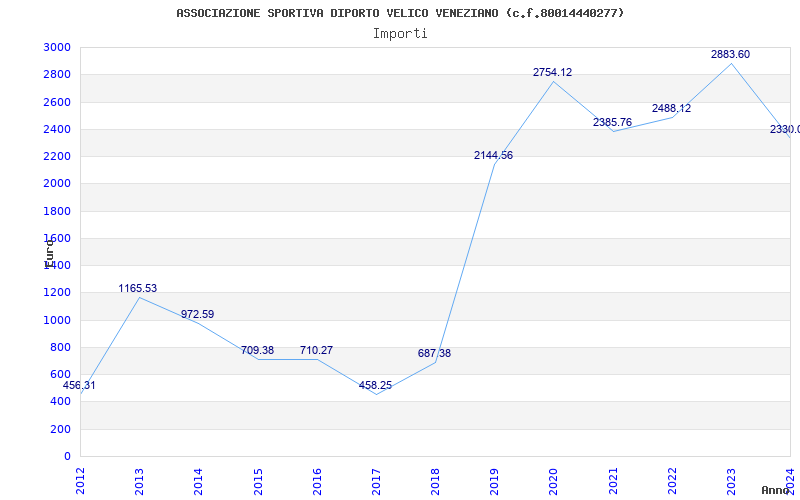This screenshot has height=500, width=800.
Task: Select the x-axis year 2023
Action: pyautogui.click(x=731, y=481)
